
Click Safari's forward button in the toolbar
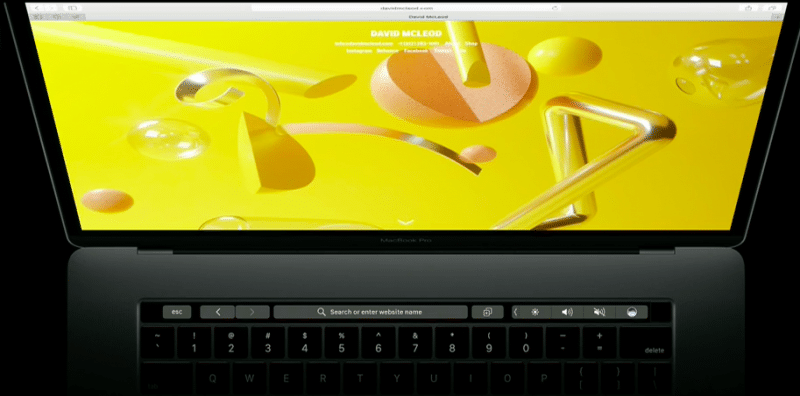coord(51,8)
